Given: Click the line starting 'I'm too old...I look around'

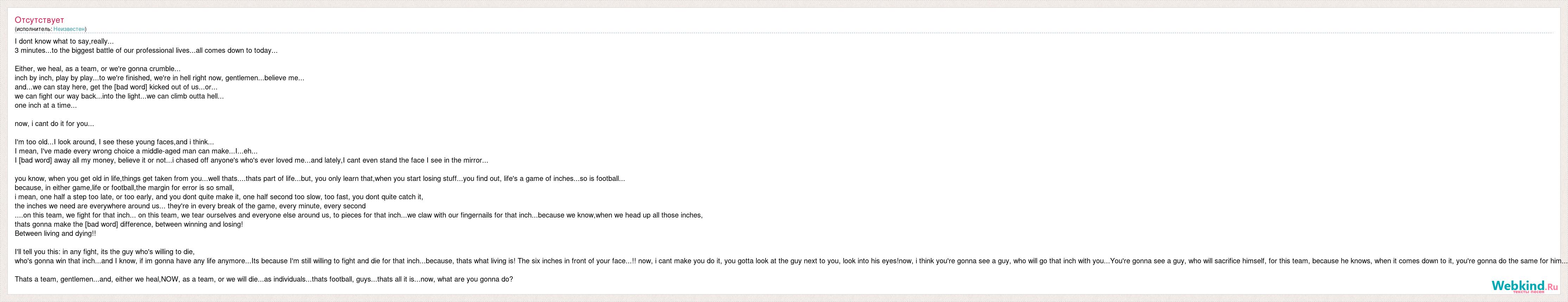Looking at the screenshot, I should (114, 142).
